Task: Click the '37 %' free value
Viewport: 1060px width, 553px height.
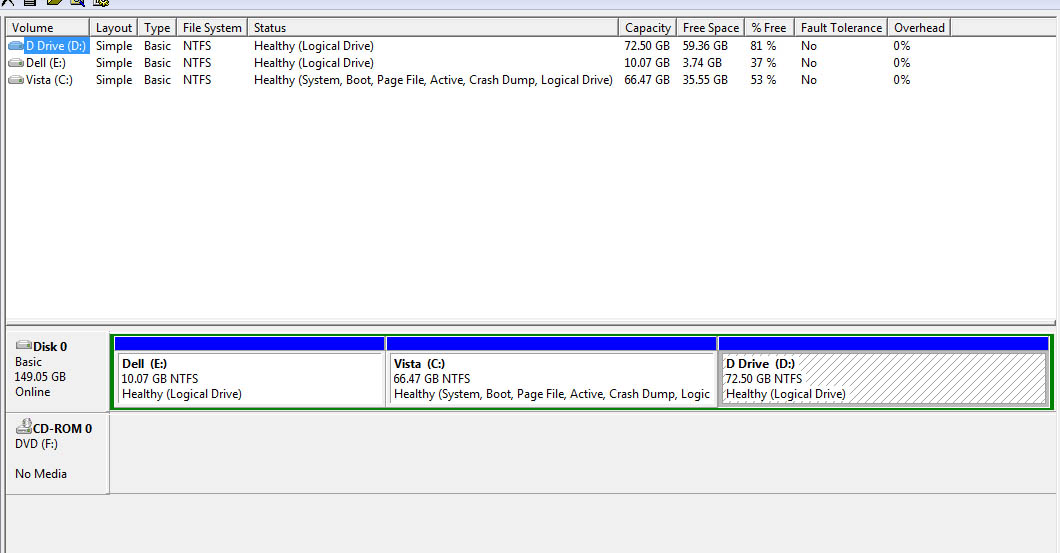Action: tap(763, 63)
